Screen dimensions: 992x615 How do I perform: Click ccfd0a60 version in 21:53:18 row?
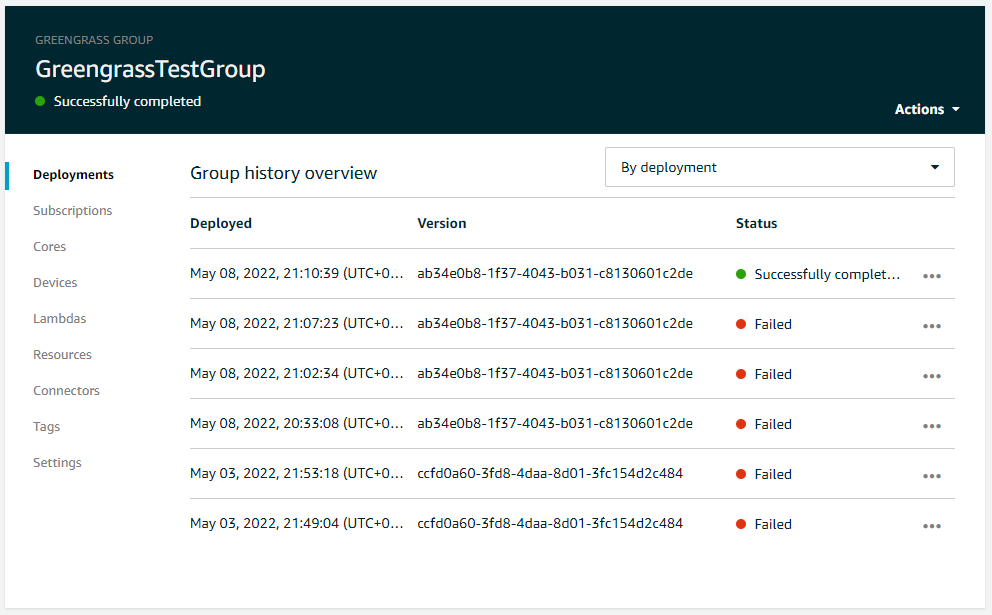[x=550, y=473]
